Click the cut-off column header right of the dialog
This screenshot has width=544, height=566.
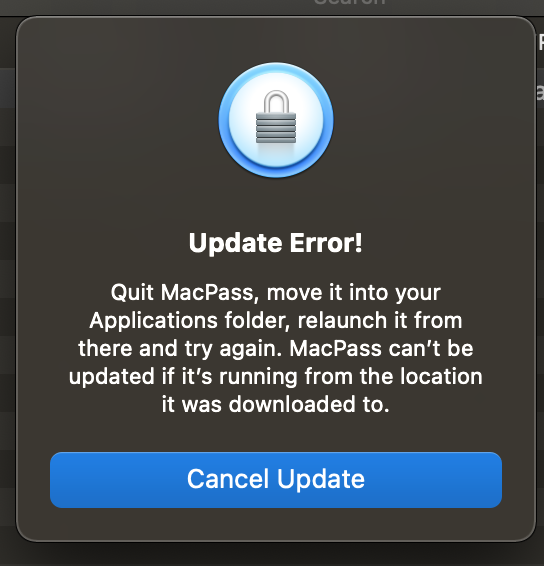541,43
